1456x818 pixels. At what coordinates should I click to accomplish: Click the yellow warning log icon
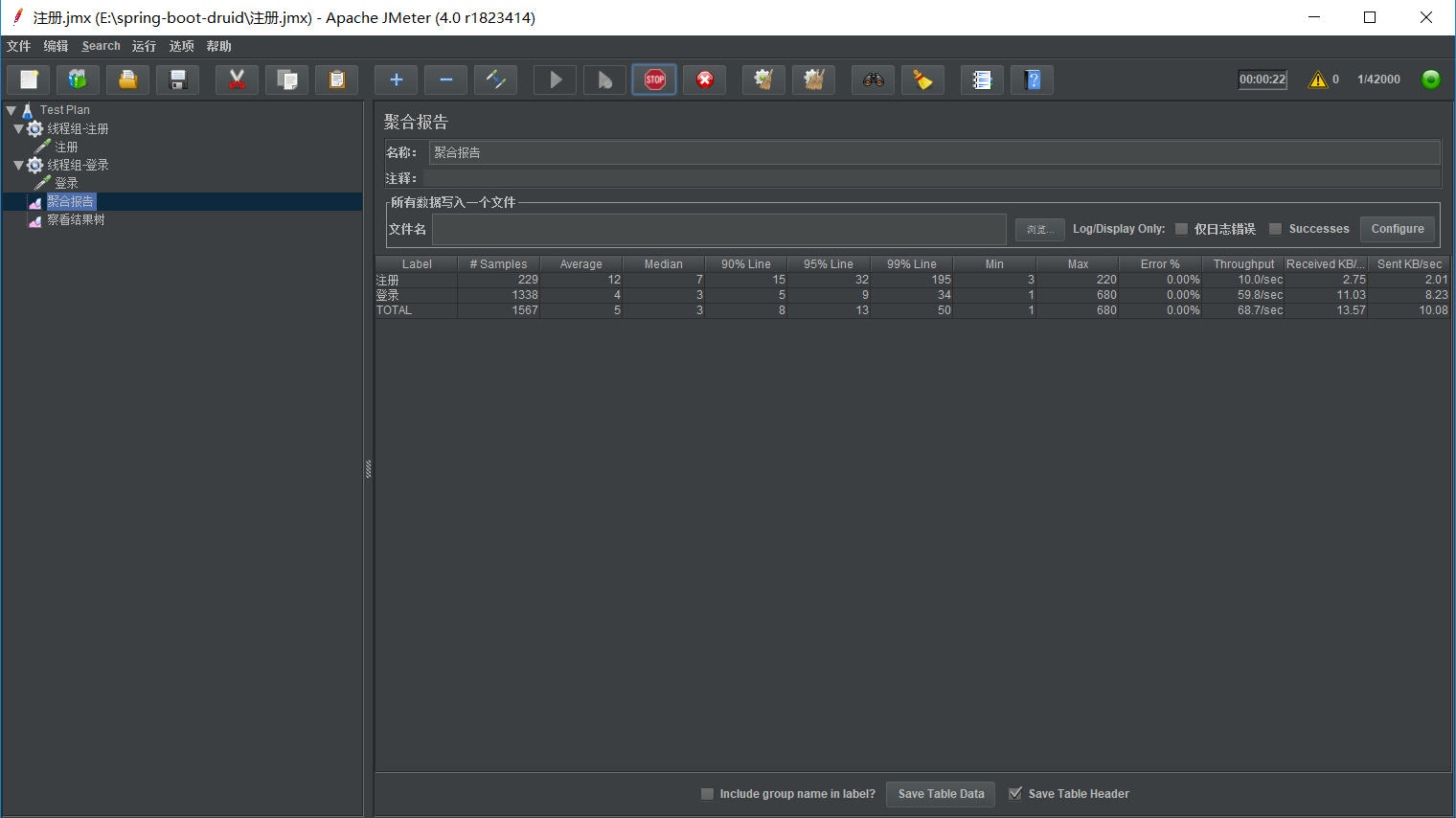pos(1319,80)
